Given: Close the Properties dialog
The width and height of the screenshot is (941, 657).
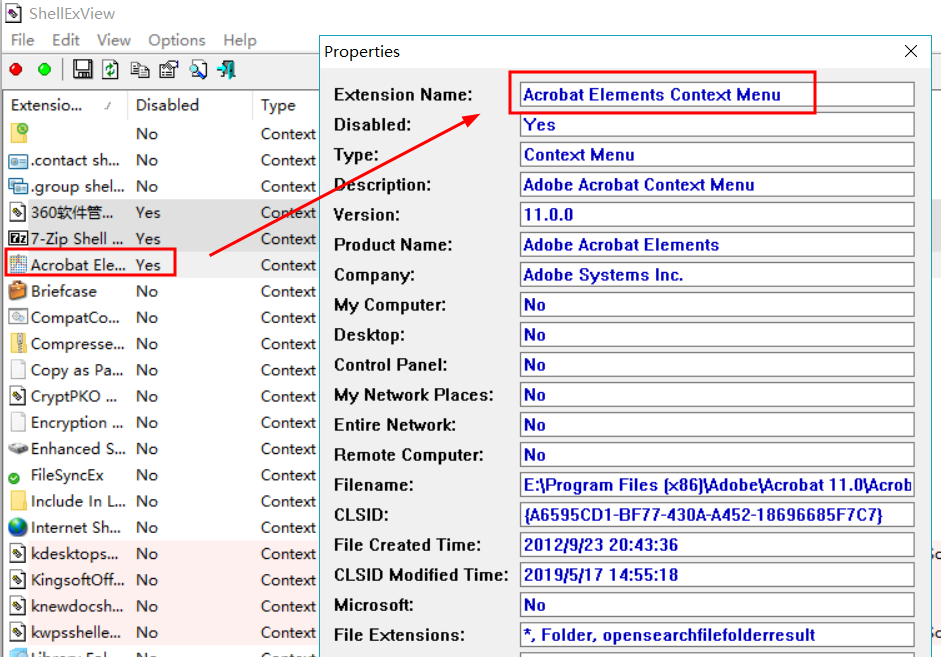Looking at the screenshot, I should pyautogui.click(x=910, y=52).
